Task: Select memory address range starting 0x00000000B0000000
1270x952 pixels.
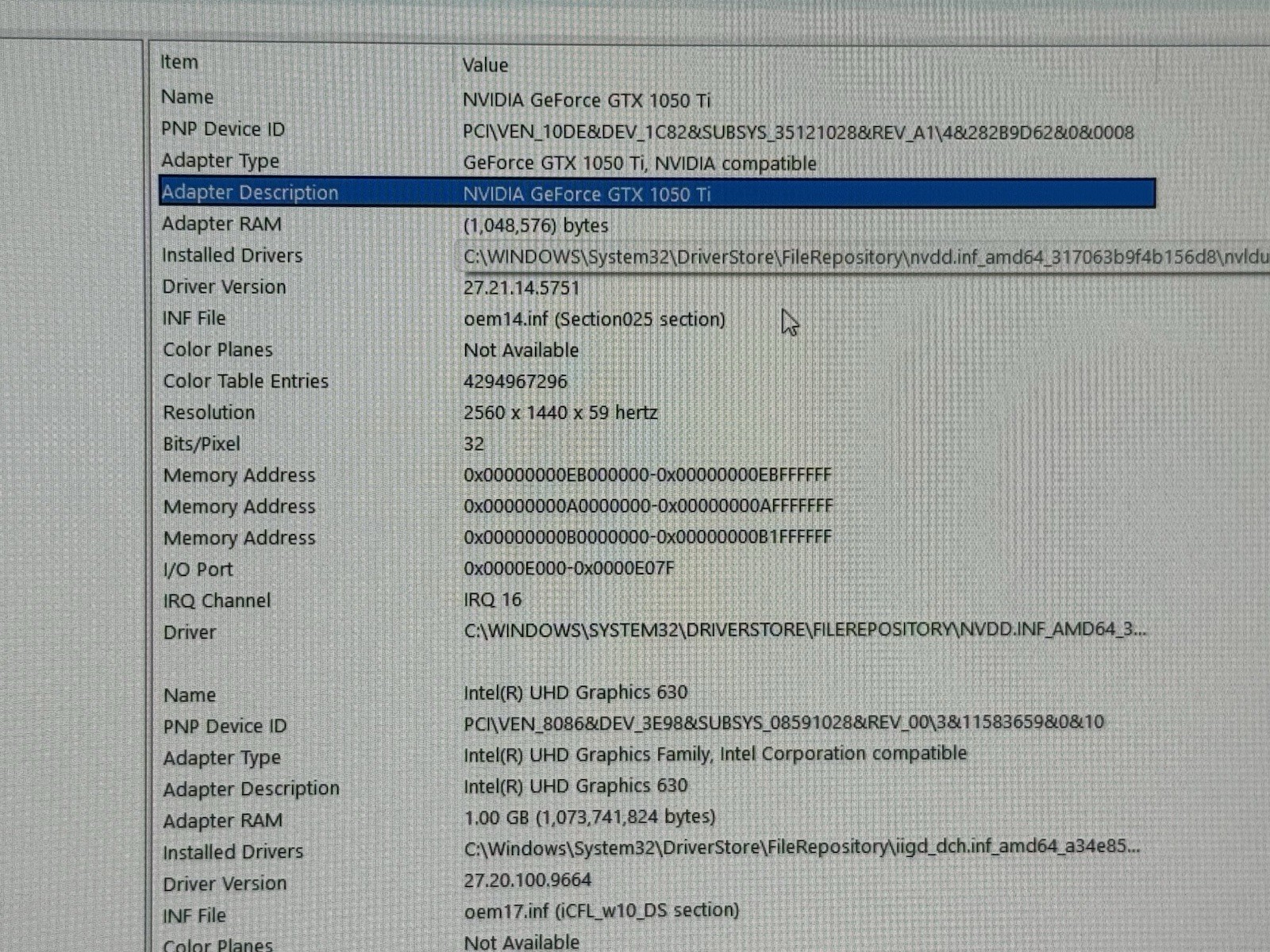Action: tap(648, 537)
